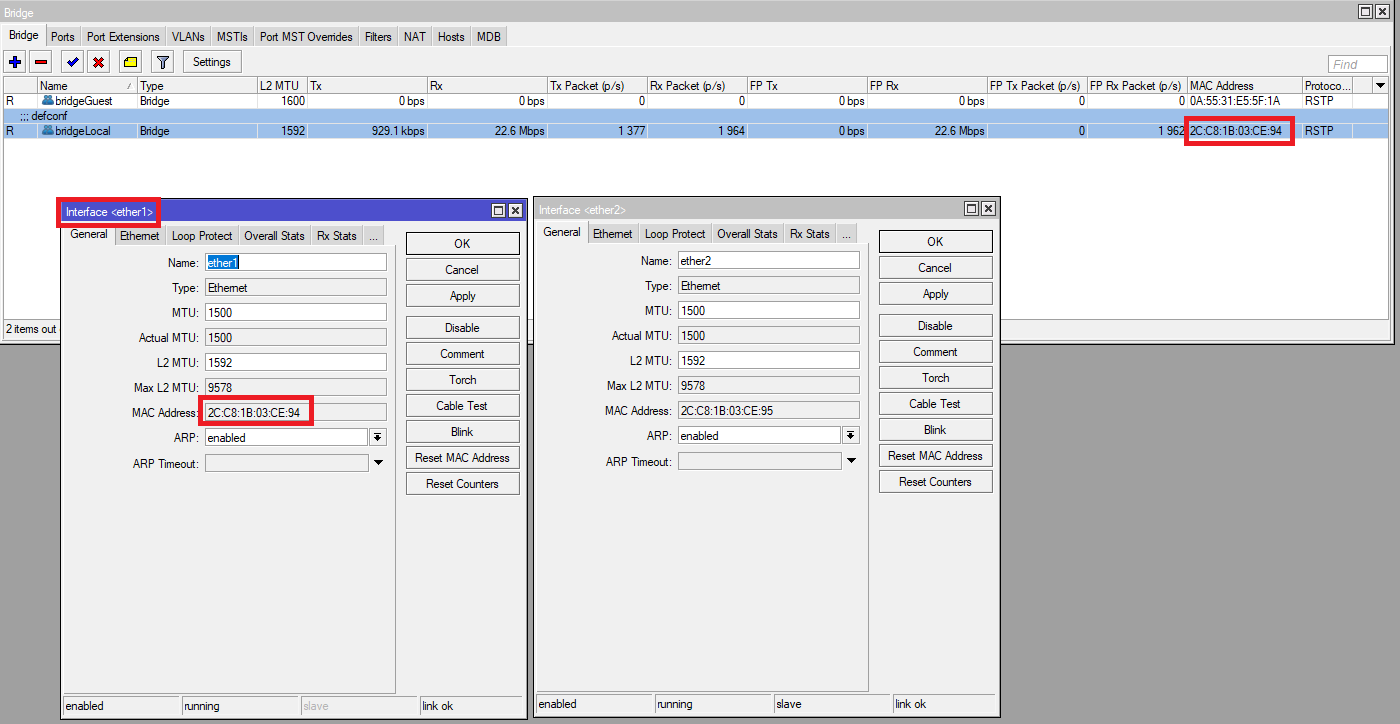This screenshot has width=1400, height=724.
Task: Open Overall Stats tab in ether2 window
Action: tap(748, 234)
